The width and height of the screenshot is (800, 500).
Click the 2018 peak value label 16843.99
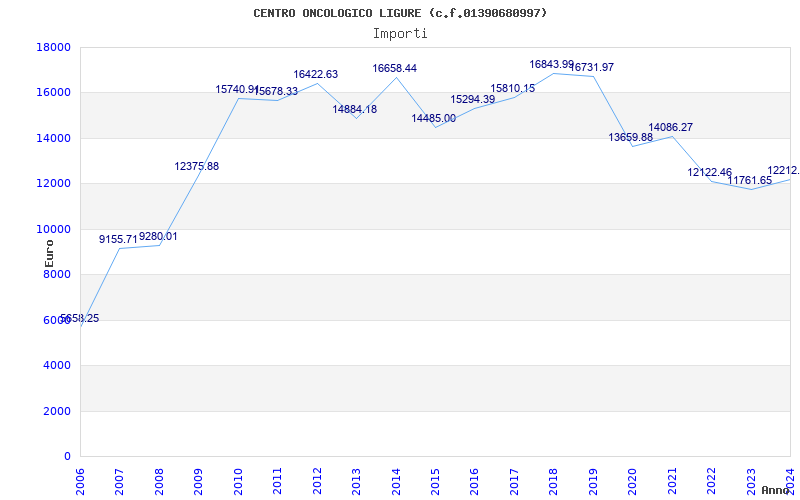[551, 65]
